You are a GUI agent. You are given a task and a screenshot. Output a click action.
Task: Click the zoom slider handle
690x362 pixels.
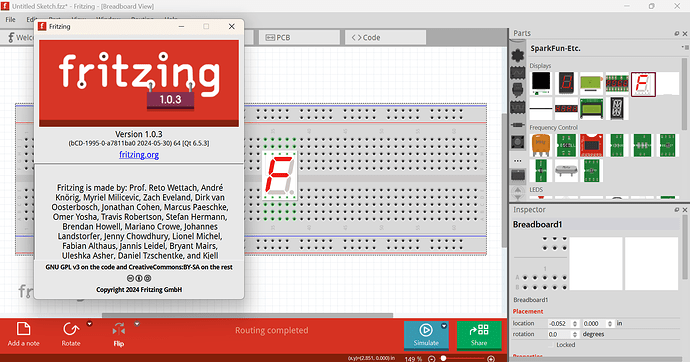point(444,358)
